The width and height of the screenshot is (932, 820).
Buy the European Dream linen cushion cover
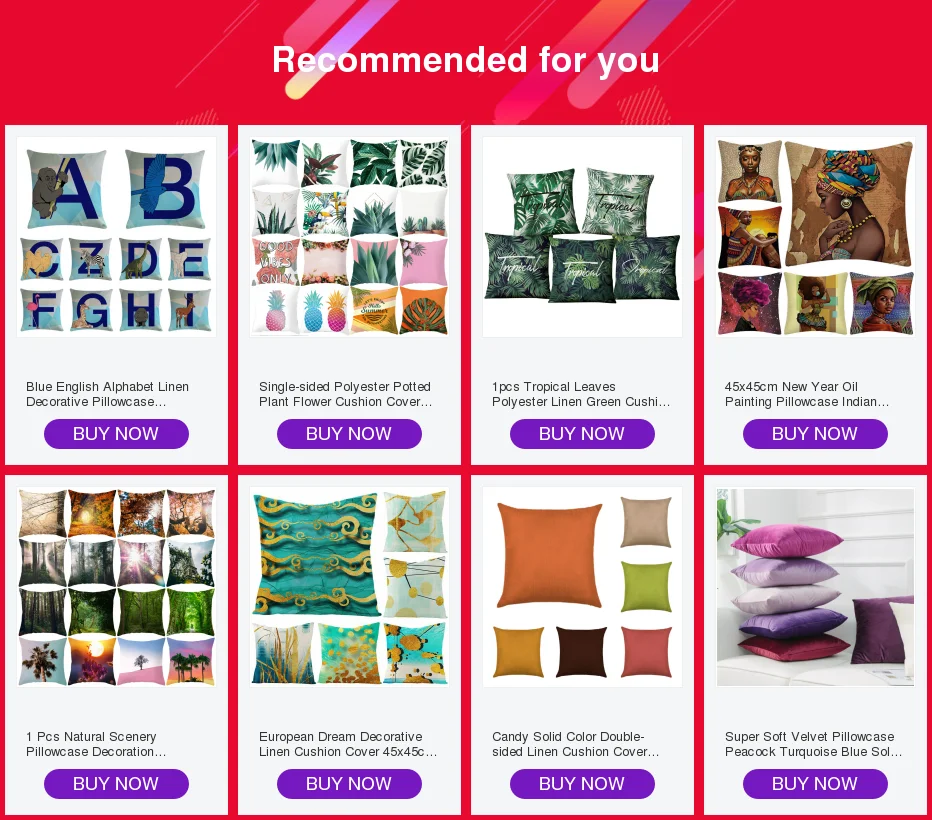(350, 784)
